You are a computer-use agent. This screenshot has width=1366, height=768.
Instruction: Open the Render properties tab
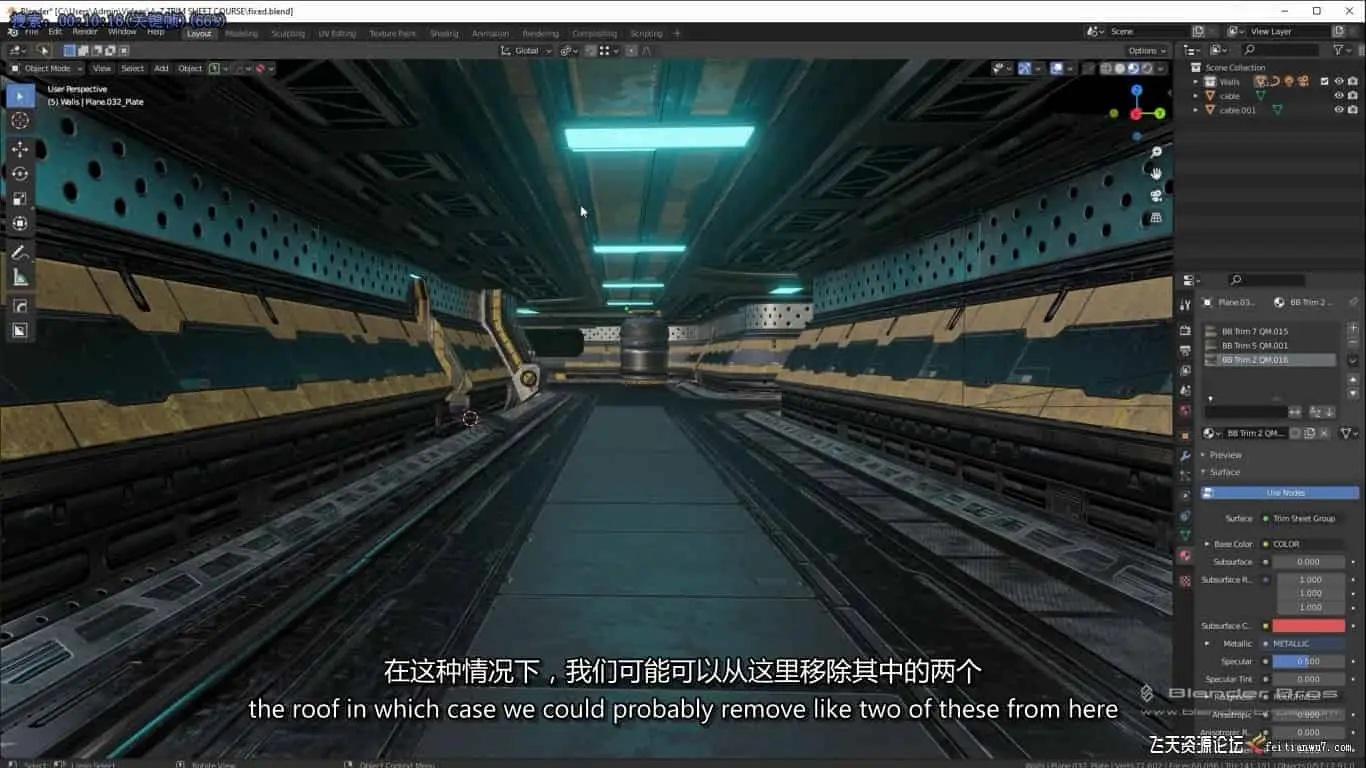pos(1185,330)
